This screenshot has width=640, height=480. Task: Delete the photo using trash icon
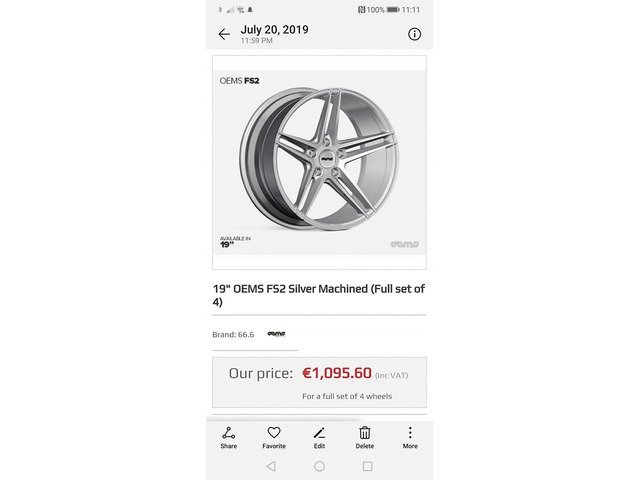pyautogui.click(x=365, y=437)
